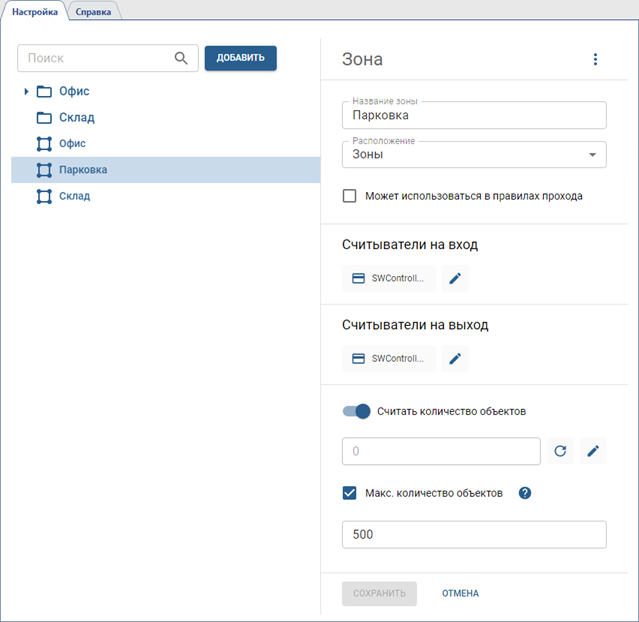Uncheck Макс. количество объектов checkbox

click(x=350, y=492)
